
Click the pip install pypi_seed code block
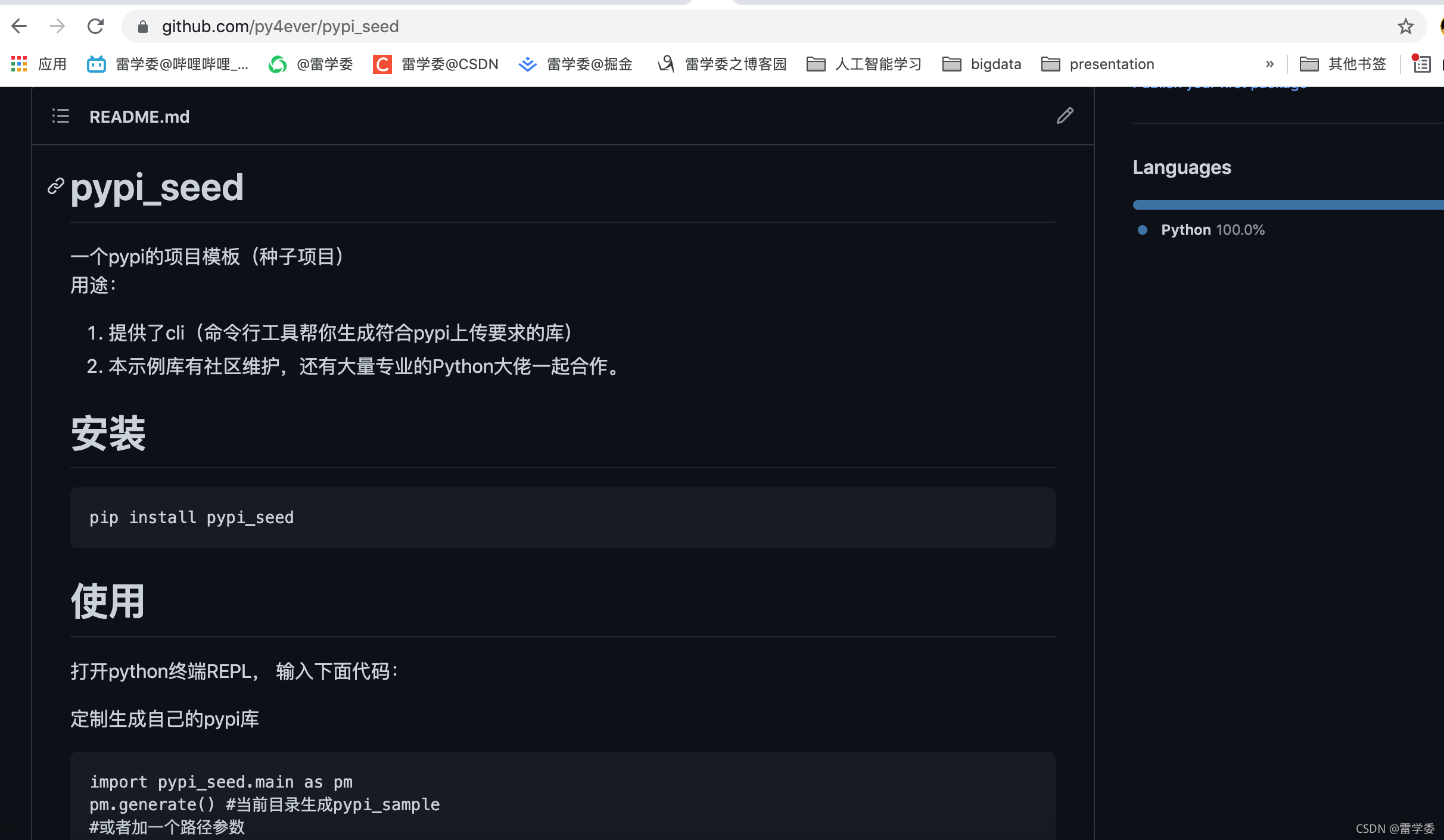[563, 518]
